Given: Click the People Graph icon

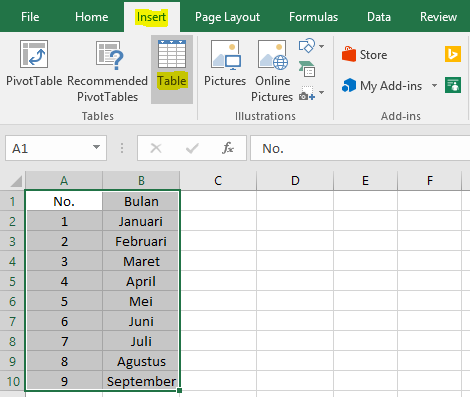Looking at the screenshot, I should coord(453,85).
